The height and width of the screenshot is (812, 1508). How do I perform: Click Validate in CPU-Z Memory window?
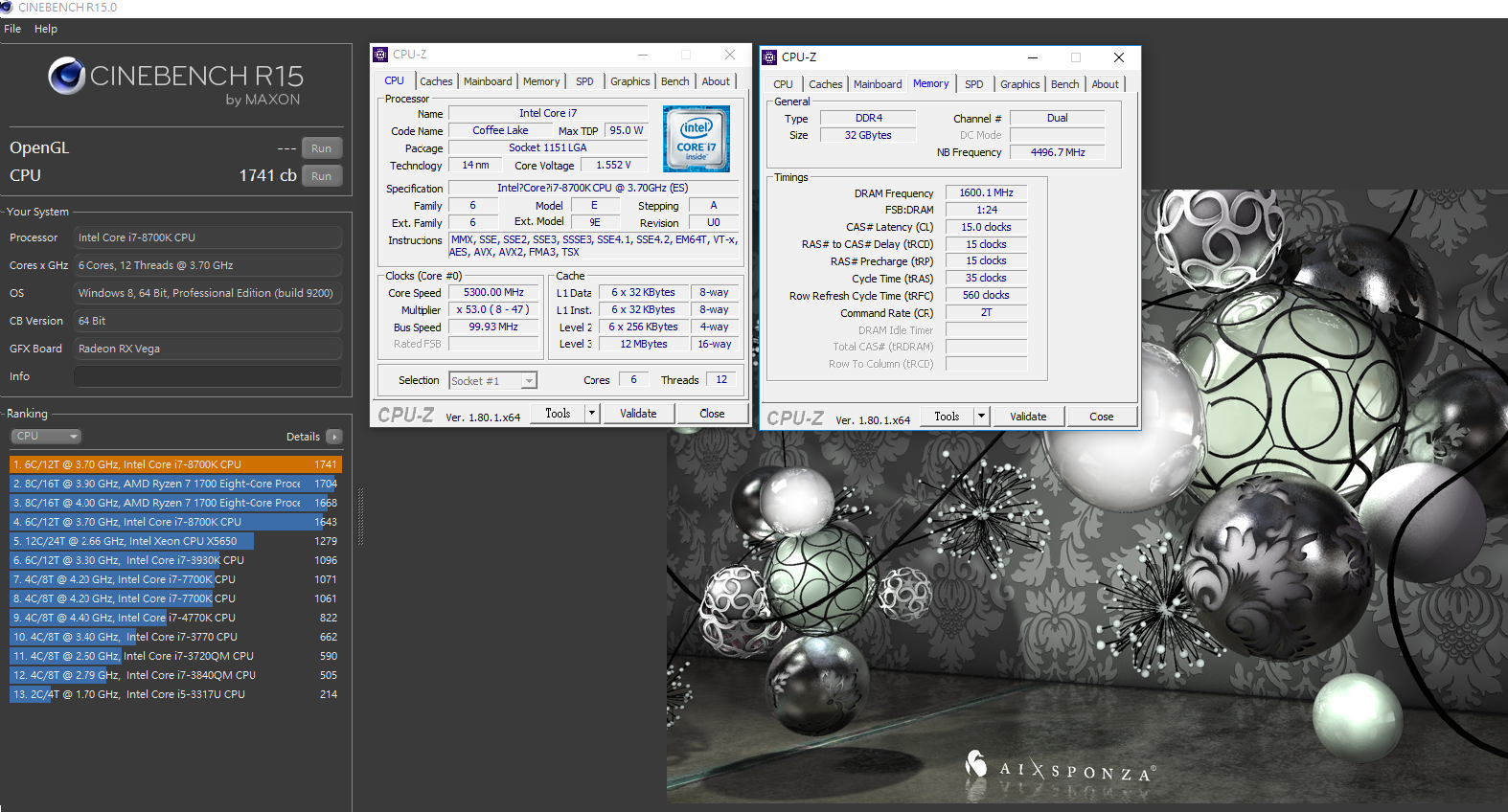1028,417
